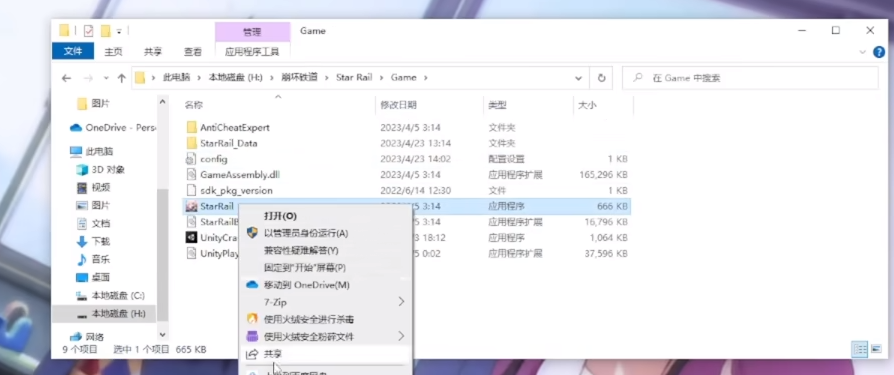Click the search box 在 Game 中搜索

pyautogui.click(x=750, y=78)
